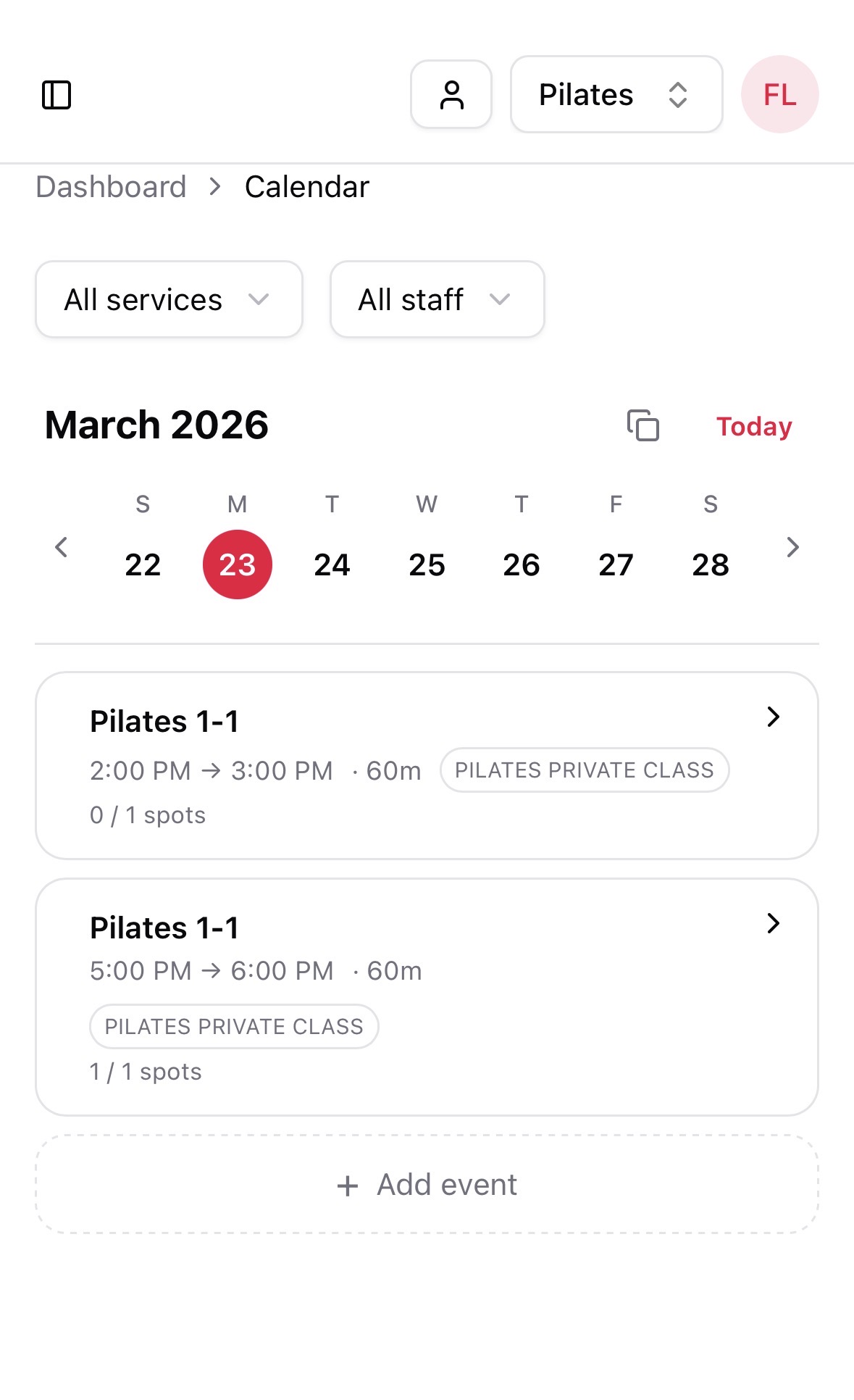Image resolution: width=854 pixels, height=1400 pixels.
Task: Choose Friday the 27th
Action: pyautogui.click(x=616, y=564)
